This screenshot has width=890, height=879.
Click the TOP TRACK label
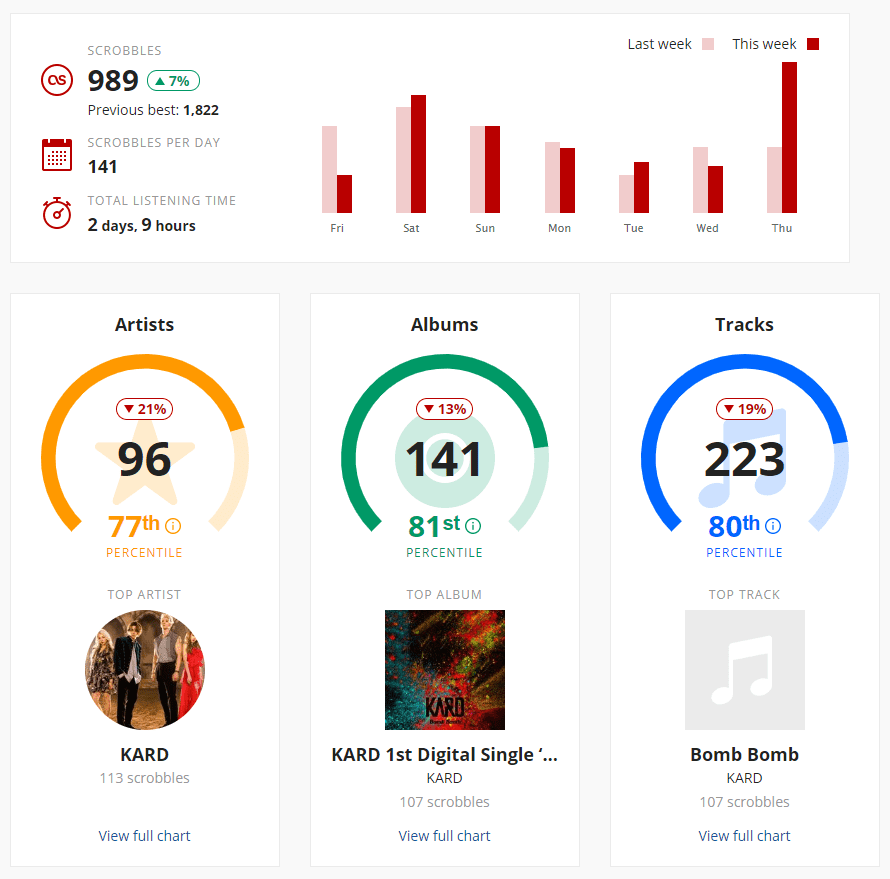[x=744, y=595]
